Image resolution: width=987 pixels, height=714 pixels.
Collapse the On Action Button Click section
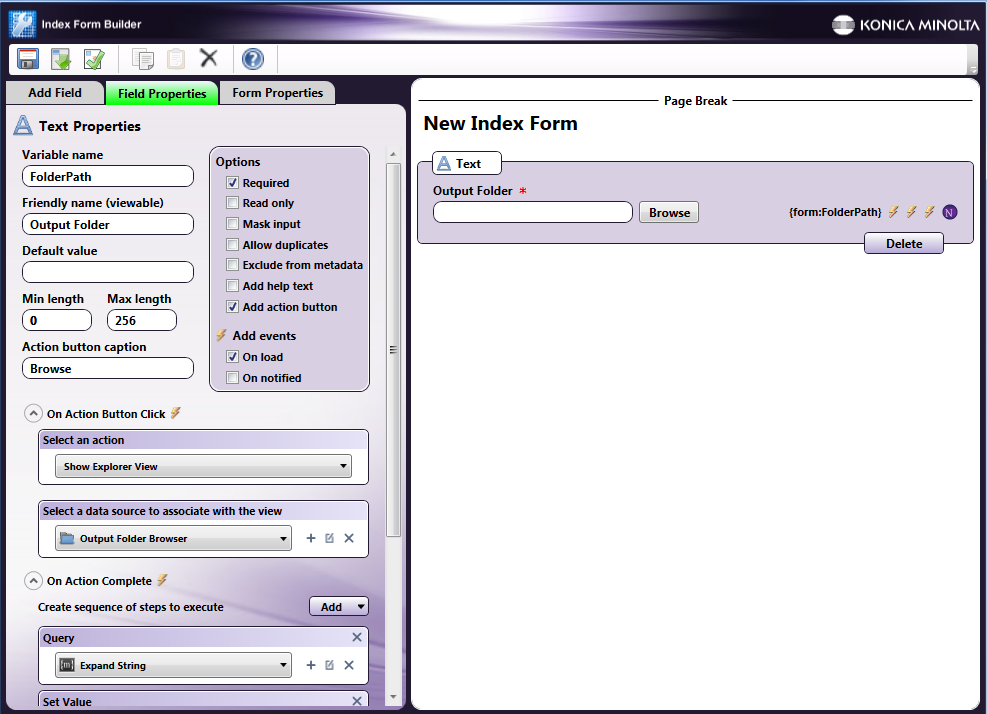[33, 413]
